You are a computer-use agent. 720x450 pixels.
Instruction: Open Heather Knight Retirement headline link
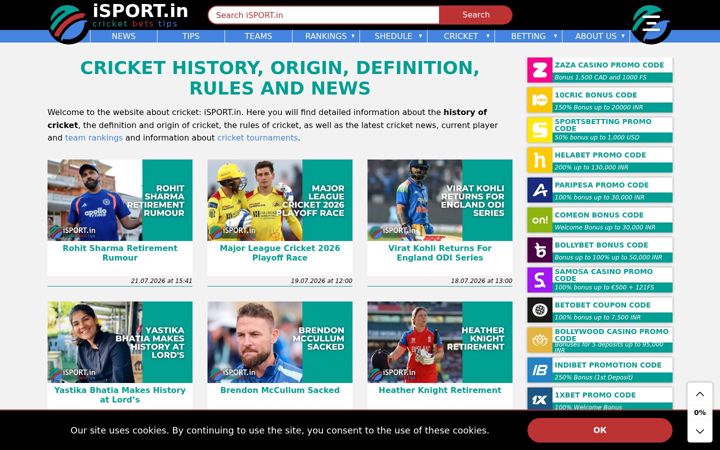pyautogui.click(x=440, y=390)
